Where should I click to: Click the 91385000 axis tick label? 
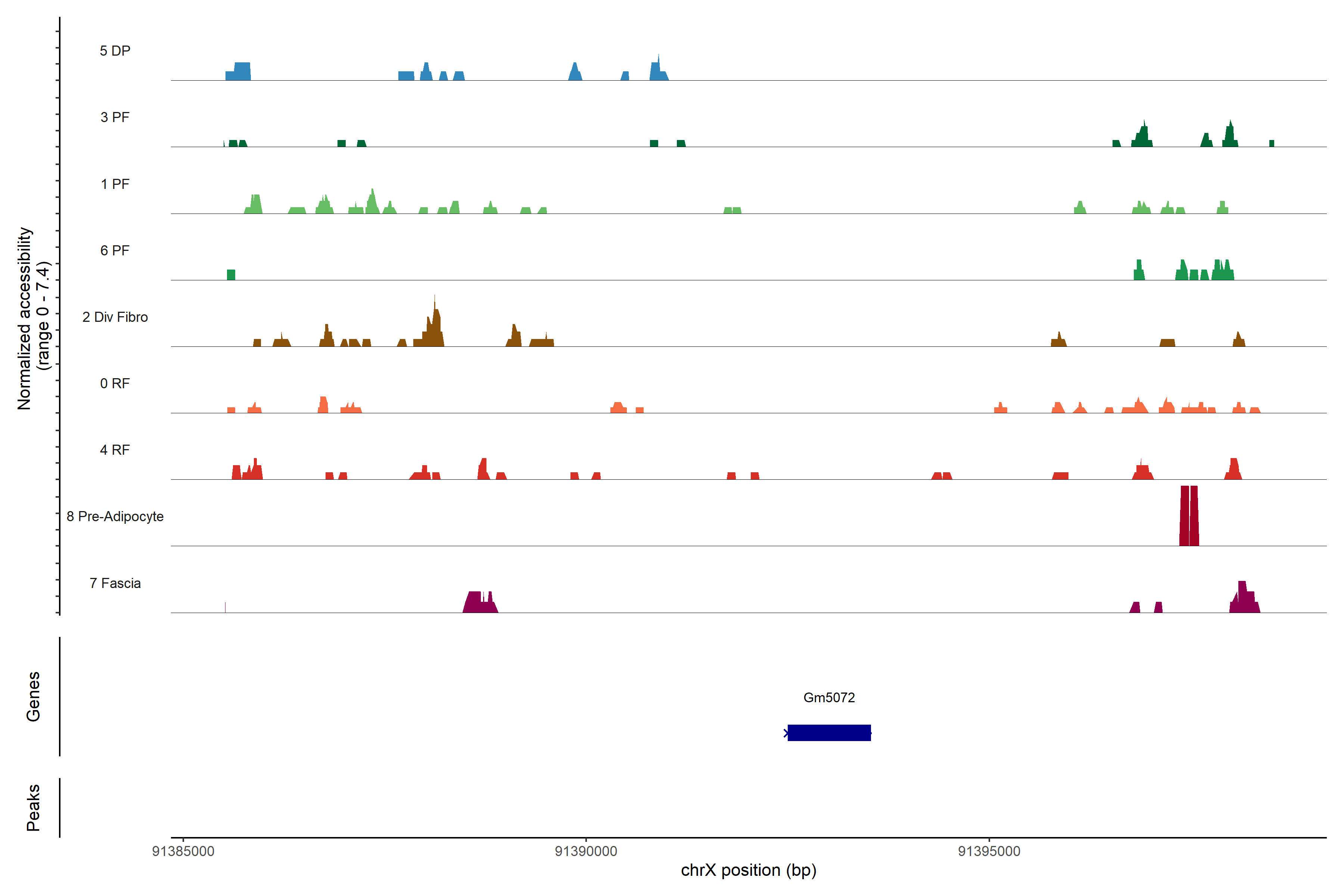click(183, 852)
